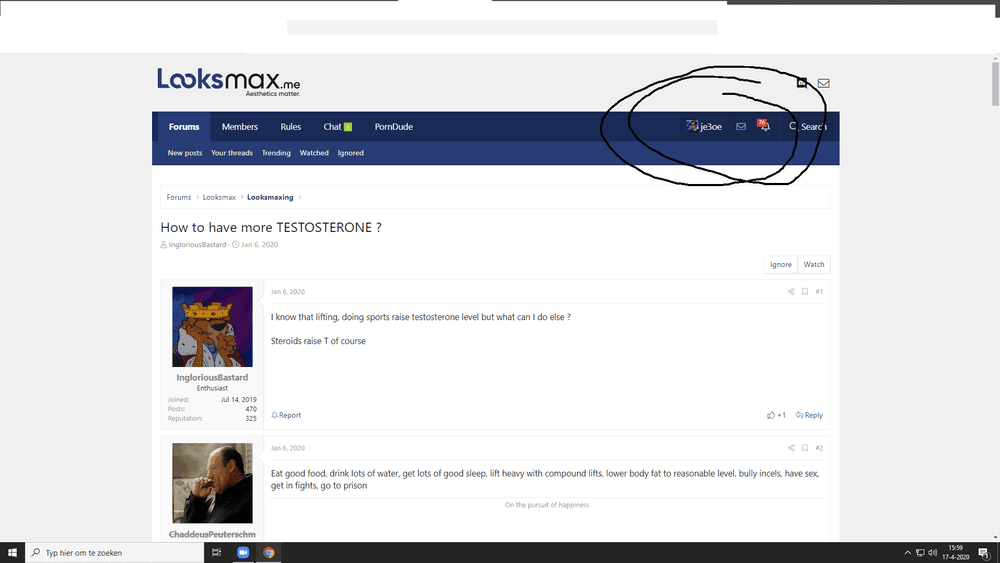Viewport: 1000px width, 563px height.
Task: Click the share icon on post #1
Action: [x=791, y=291]
